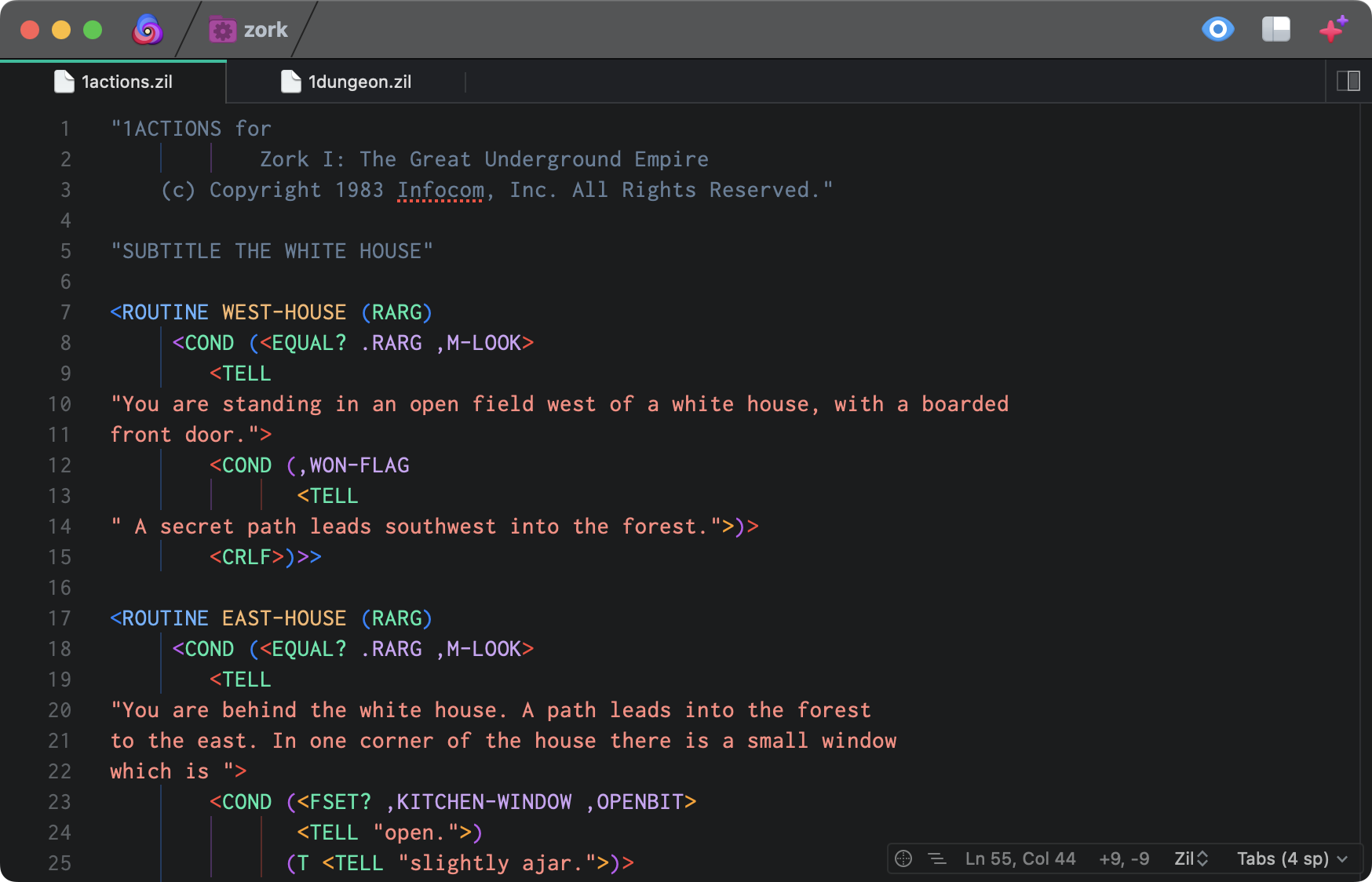Click the Ln 55, Col 44 position indicator
Viewport: 1372px width, 882px height.
coord(1020,858)
